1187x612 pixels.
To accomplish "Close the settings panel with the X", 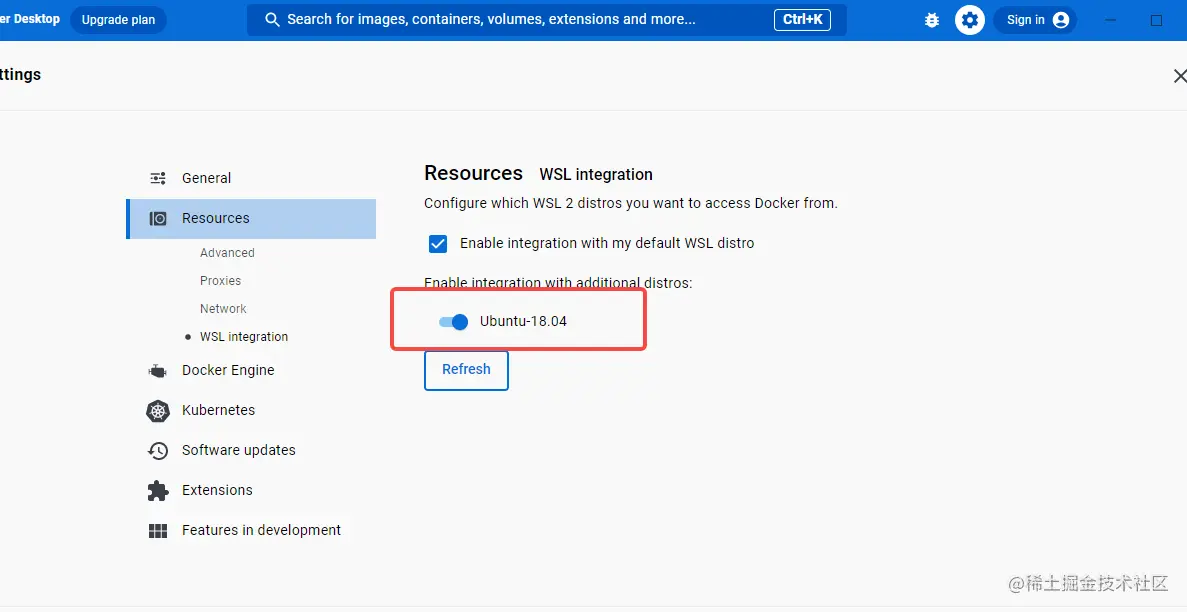I will pos(1179,76).
